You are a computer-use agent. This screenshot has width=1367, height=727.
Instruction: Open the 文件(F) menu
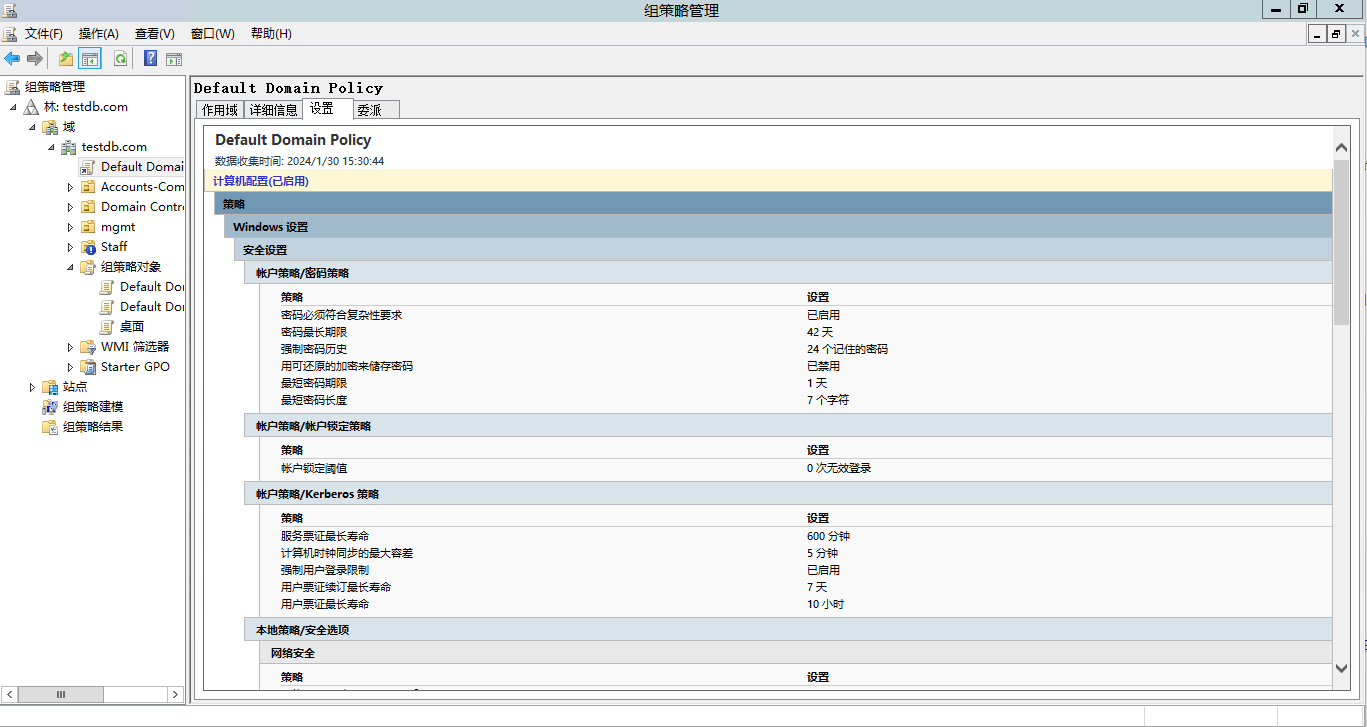pyautogui.click(x=44, y=34)
